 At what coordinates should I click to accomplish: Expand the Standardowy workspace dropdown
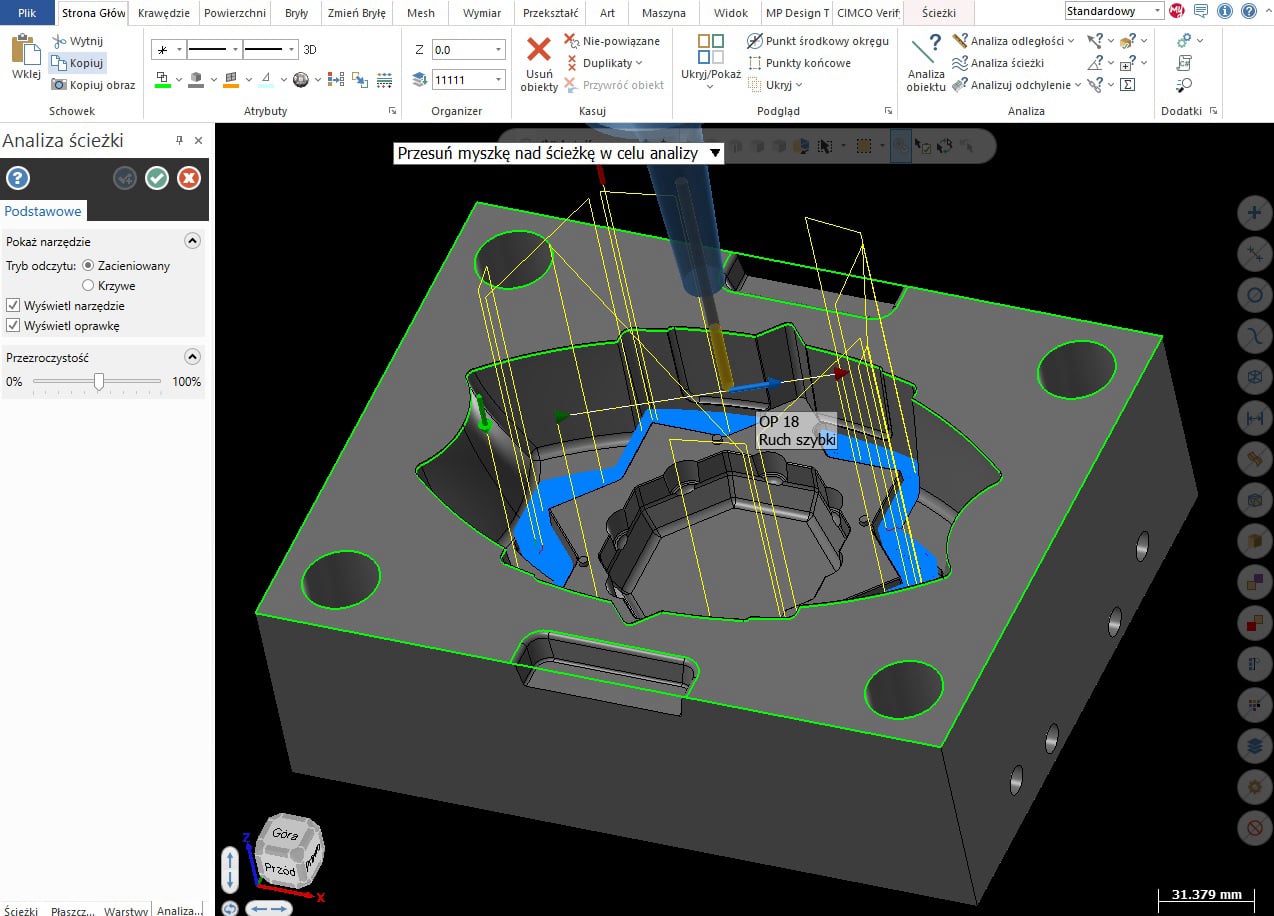(1157, 11)
